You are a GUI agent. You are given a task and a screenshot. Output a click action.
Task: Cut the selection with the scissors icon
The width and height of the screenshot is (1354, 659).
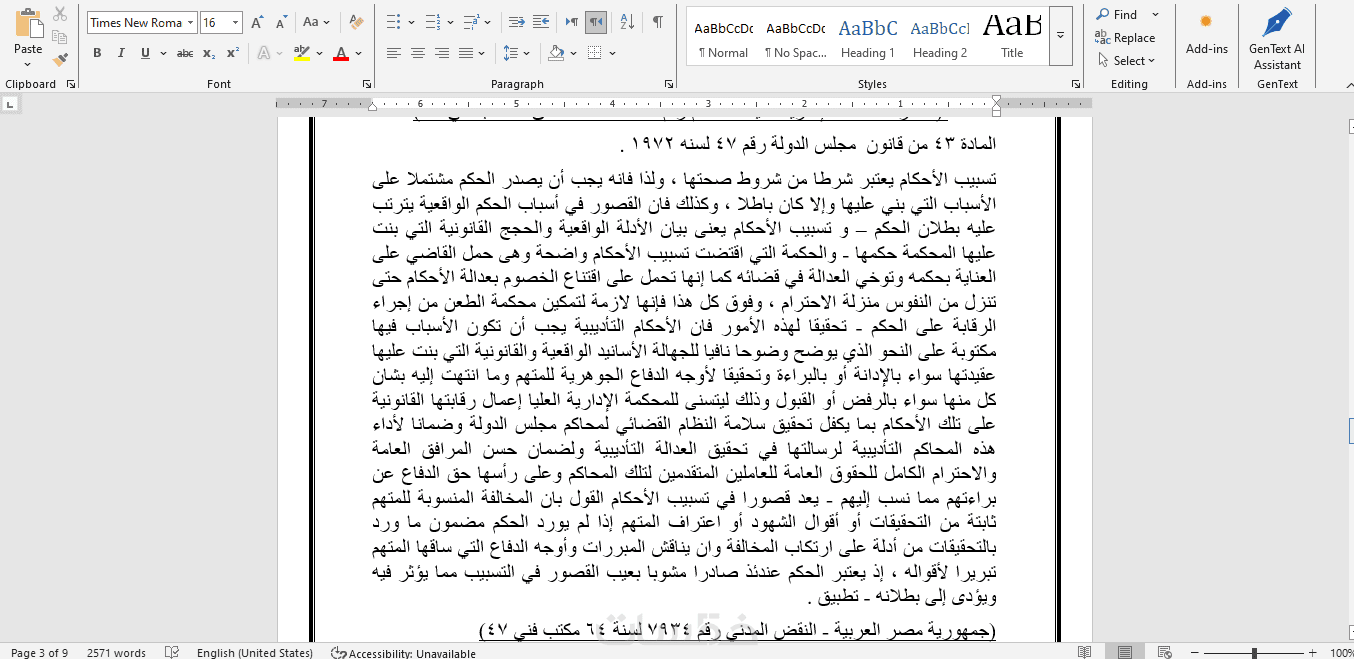[60, 14]
